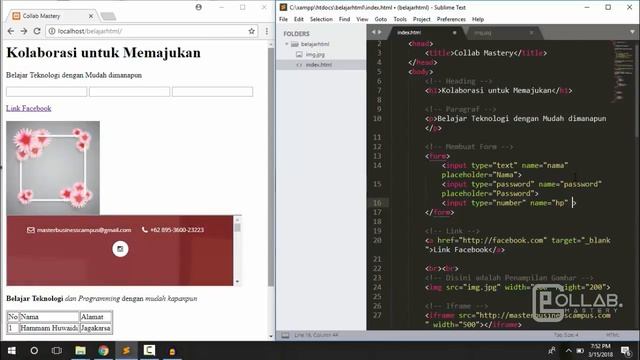
Task: Open Cortana search circle
Action: click(x=34, y=351)
